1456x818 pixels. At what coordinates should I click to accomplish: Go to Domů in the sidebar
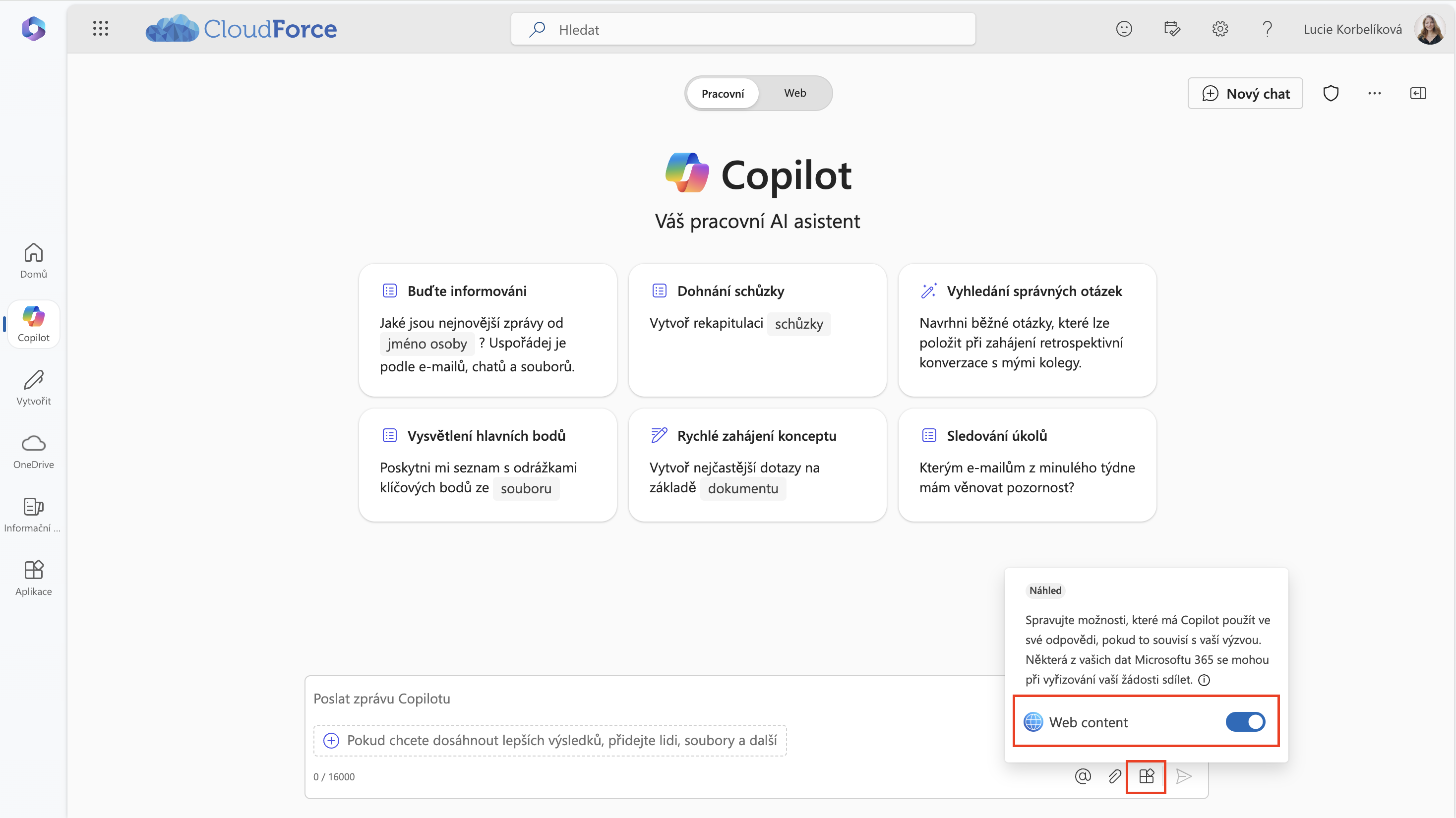(x=33, y=261)
